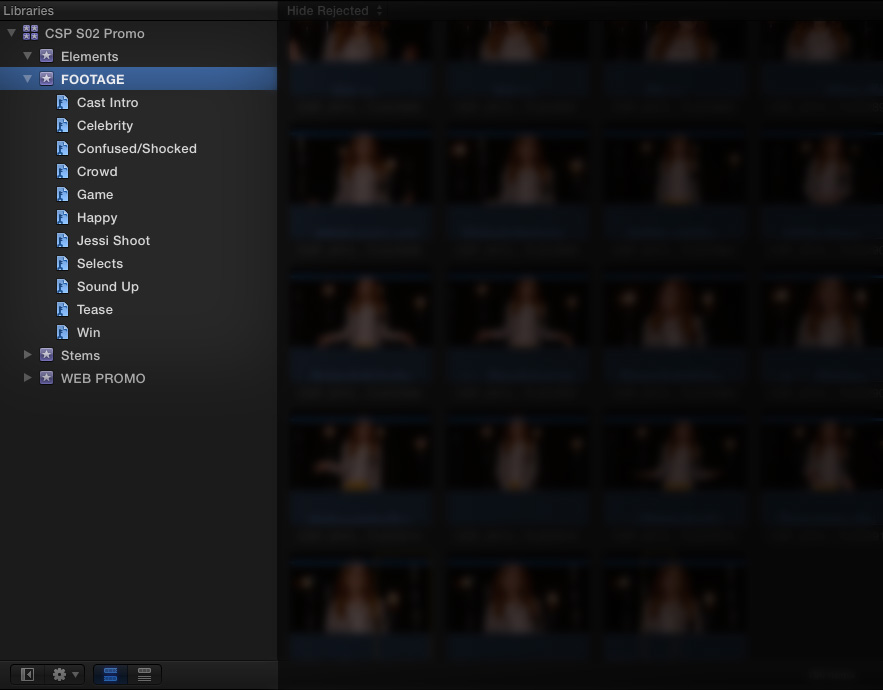
Task: Click the WEB PROMO event star icon
Action: pos(47,378)
